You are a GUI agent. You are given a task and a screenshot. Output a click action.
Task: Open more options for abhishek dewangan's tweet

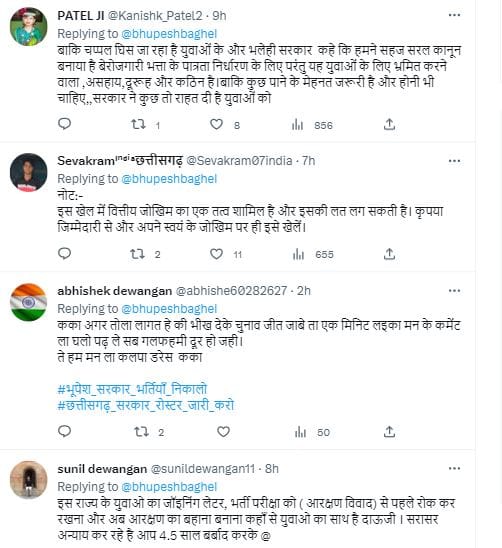click(x=454, y=291)
